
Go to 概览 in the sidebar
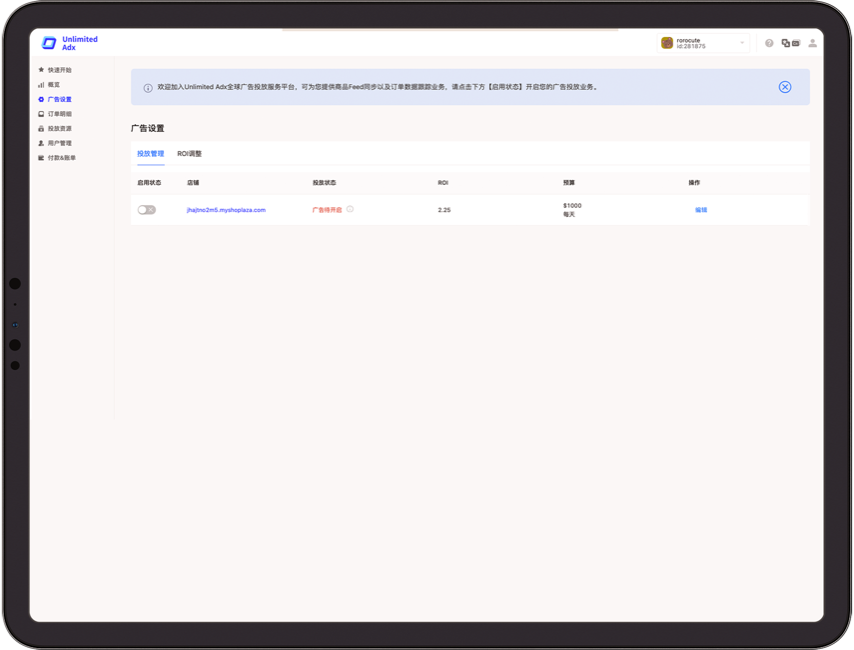[x=53, y=85]
